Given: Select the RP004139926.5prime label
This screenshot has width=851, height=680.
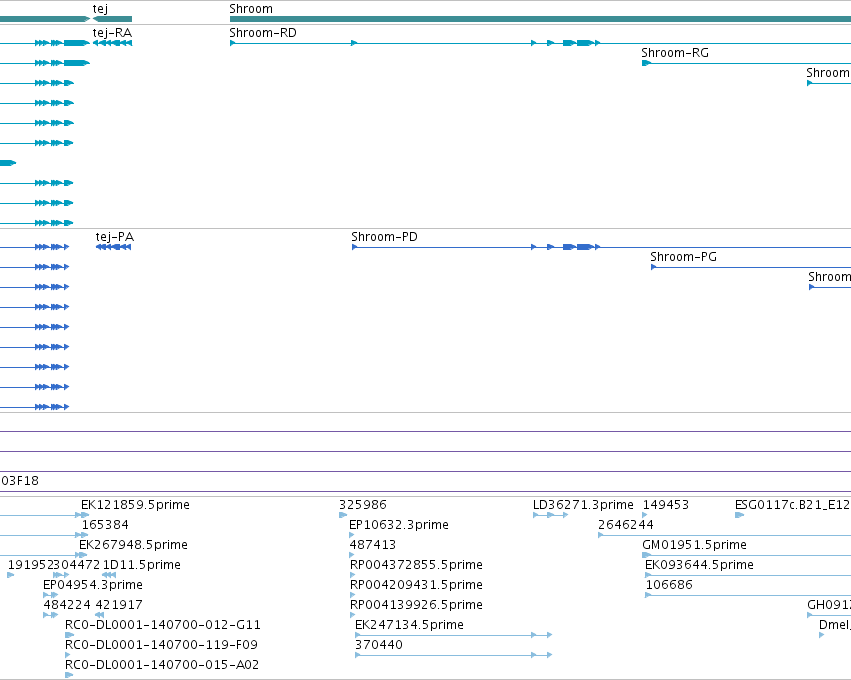Looking at the screenshot, I should pyautogui.click(x=416, y=605).
